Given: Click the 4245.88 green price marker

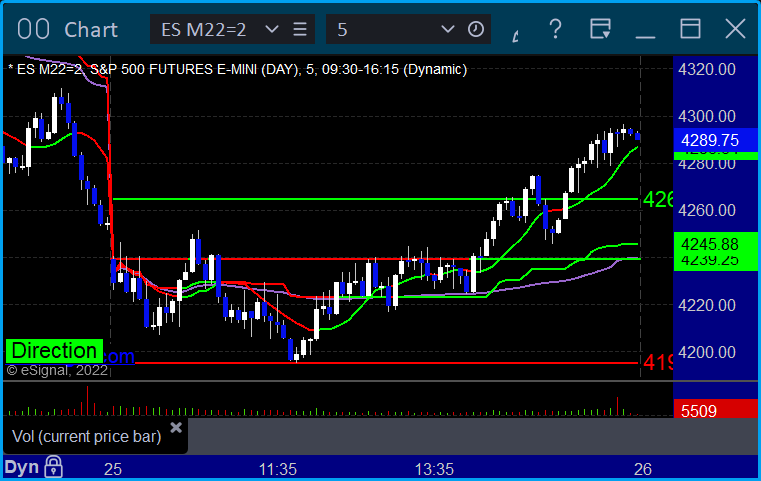Looking at the screenshot, I should tap(715, 244).
